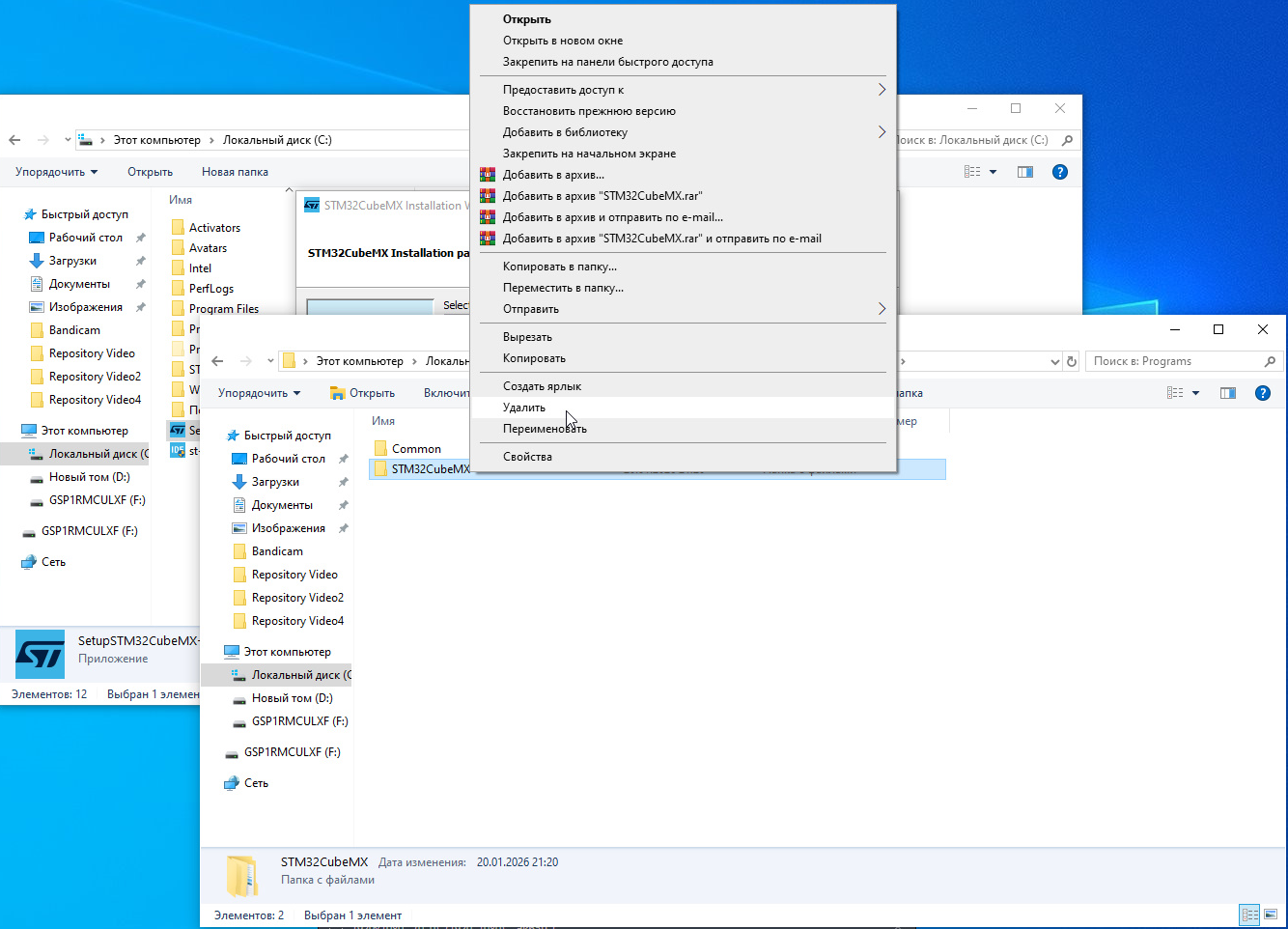Click view layout icon in Programs window

click(x=1175, y=393)
